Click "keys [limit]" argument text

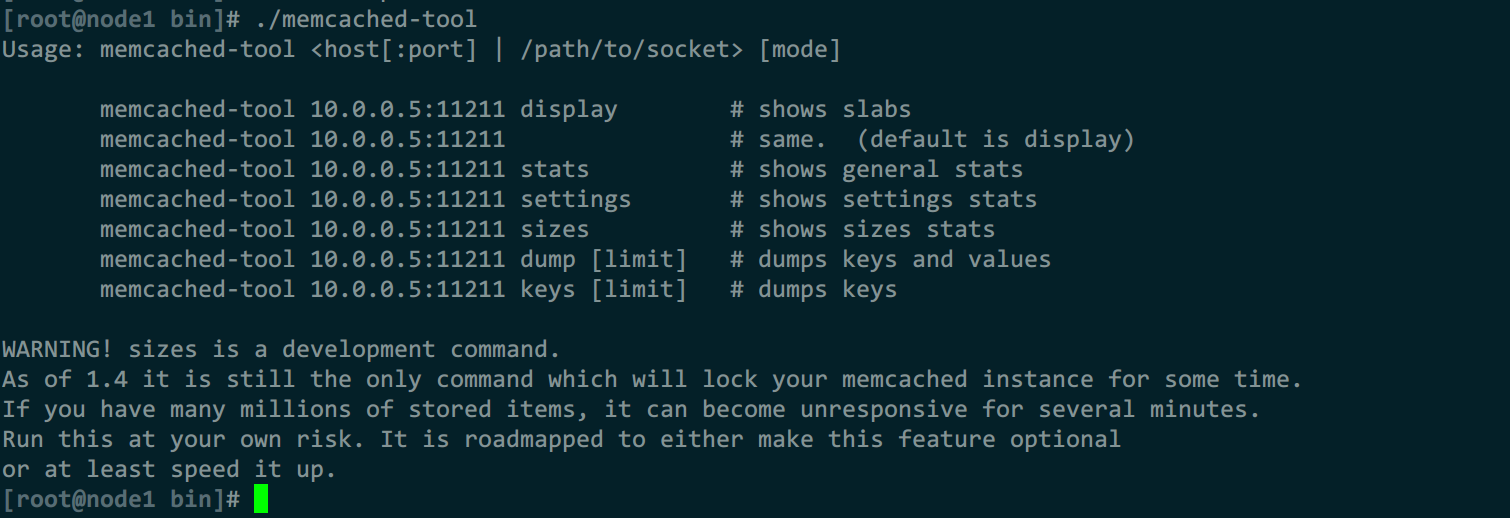(603, 289)
